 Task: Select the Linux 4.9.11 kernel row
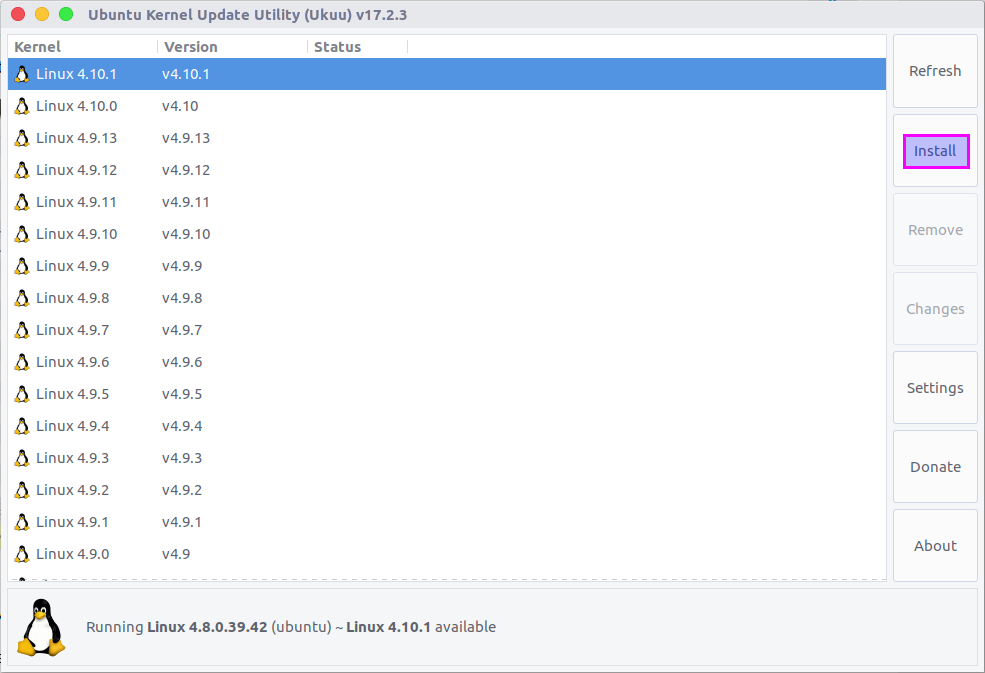(447, 202)
